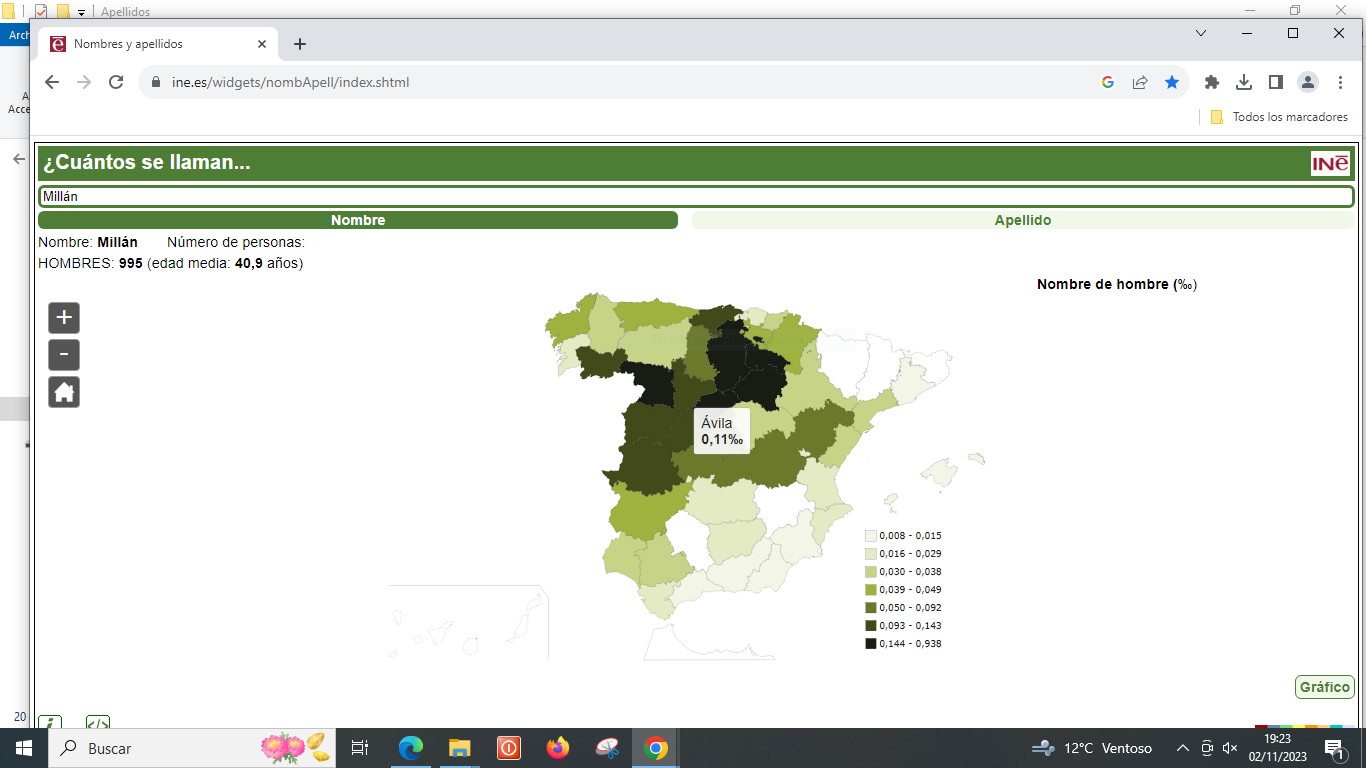This screenshot has width=1366, height=768.
Task: Open Firefox from the taskbar
Action: pyautogui.click(x=557, y=748)
